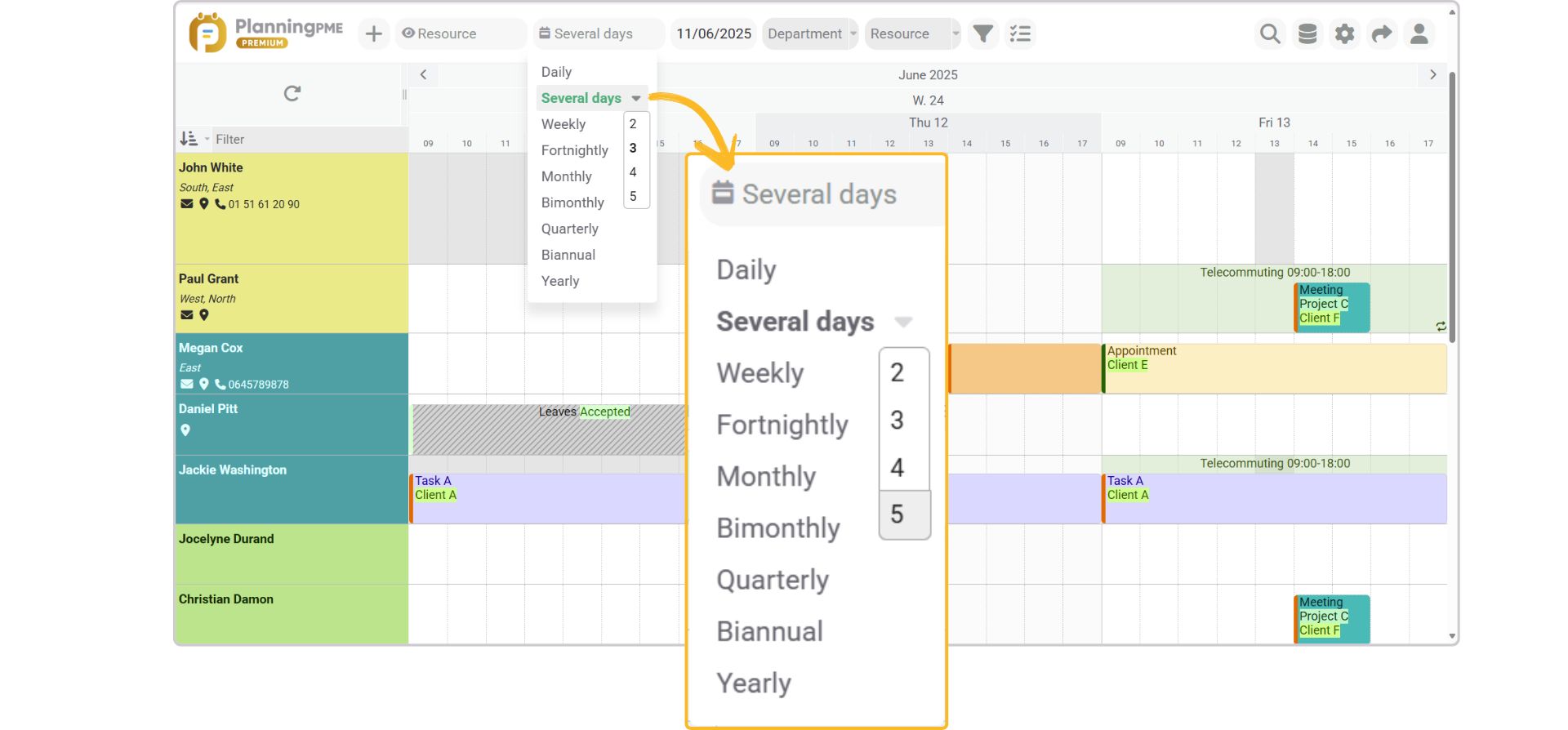The width and height of the screenshot is (1568, 730).
Task: Open the Resource filter dropdown
Action: (x=912, y=33)
